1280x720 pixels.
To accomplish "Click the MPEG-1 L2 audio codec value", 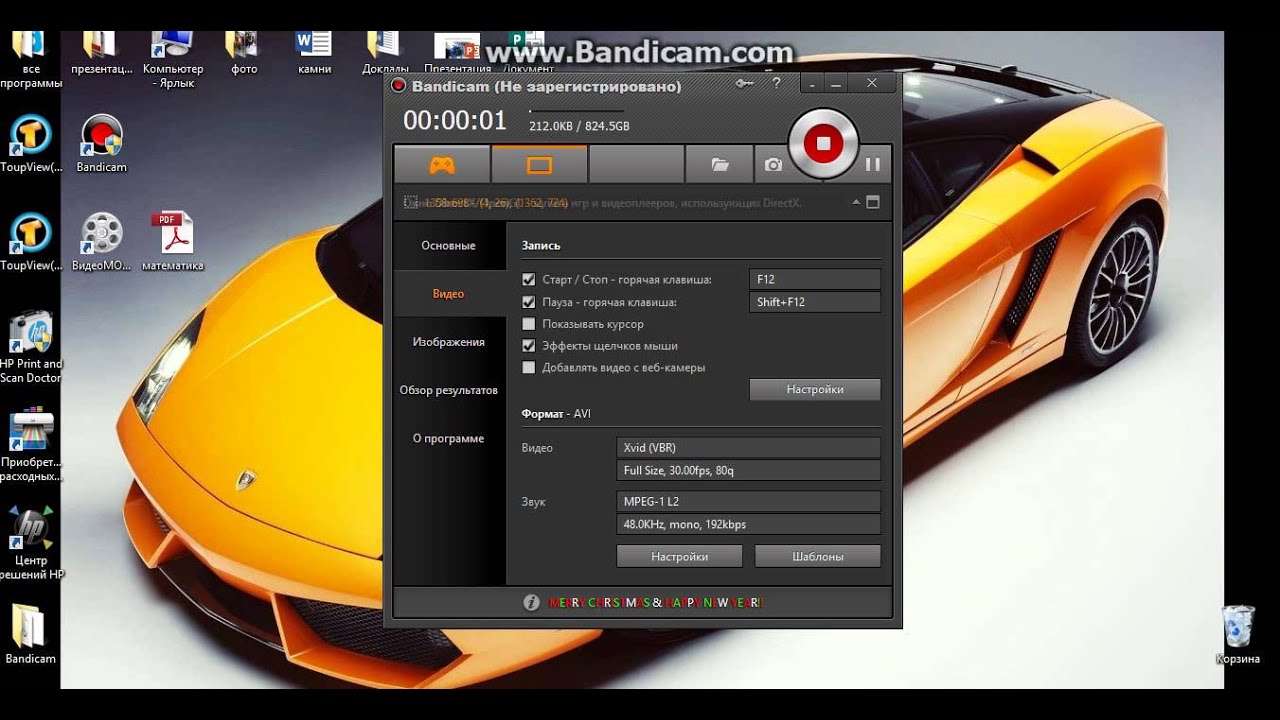I will [x=749, y=501].
